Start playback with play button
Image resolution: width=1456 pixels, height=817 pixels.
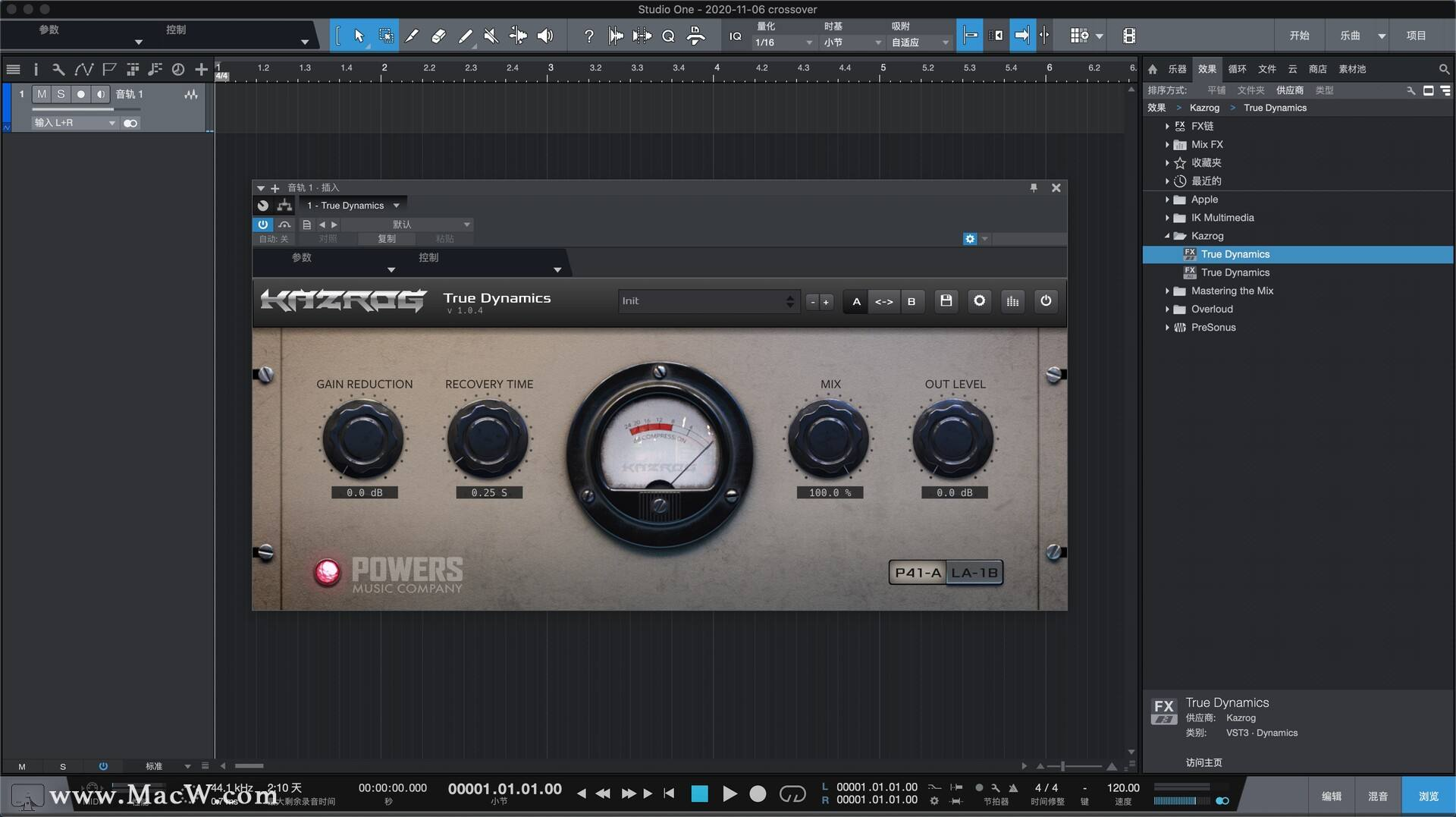730,793
